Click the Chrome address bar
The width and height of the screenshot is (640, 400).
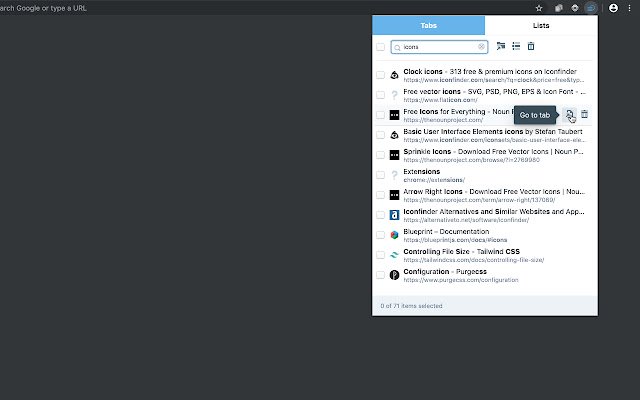click(x=265, y=8)
